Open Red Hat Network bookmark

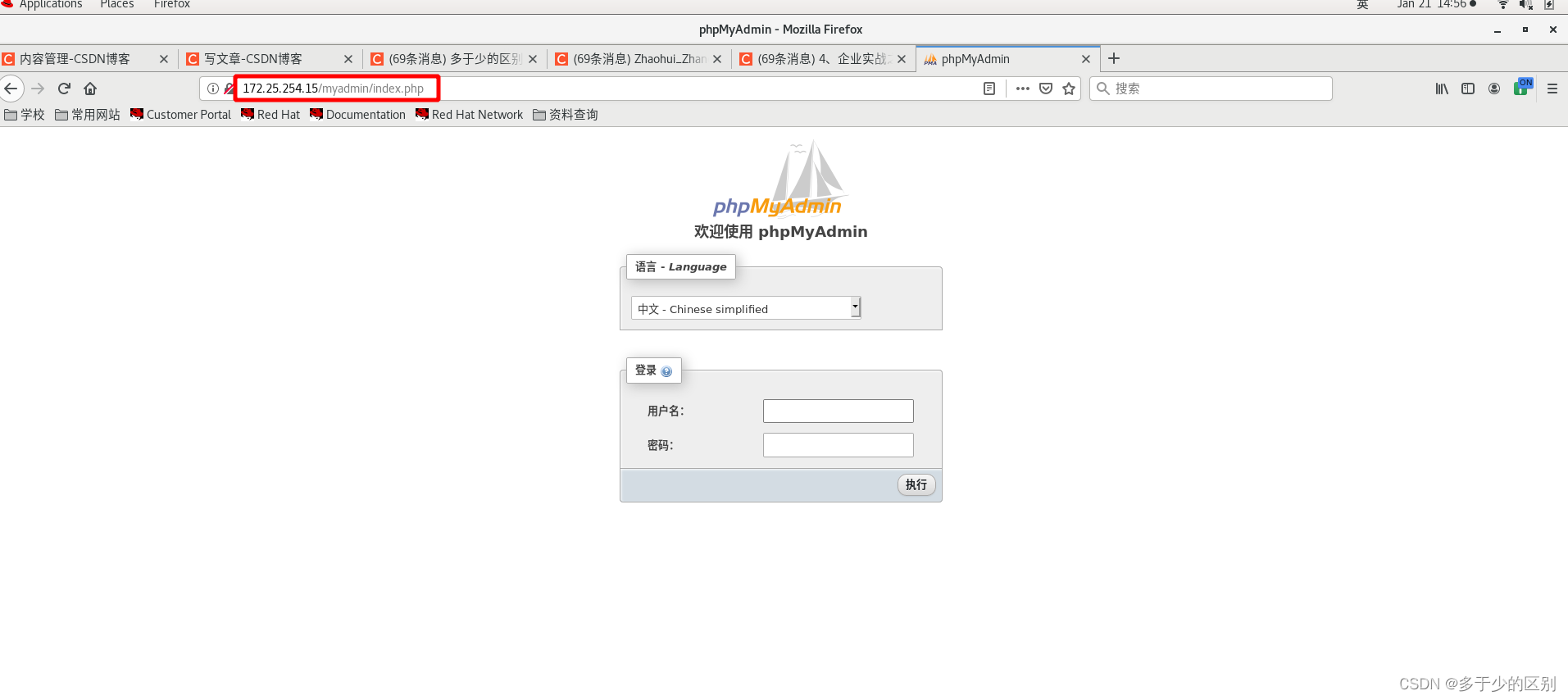coord(470,115)
